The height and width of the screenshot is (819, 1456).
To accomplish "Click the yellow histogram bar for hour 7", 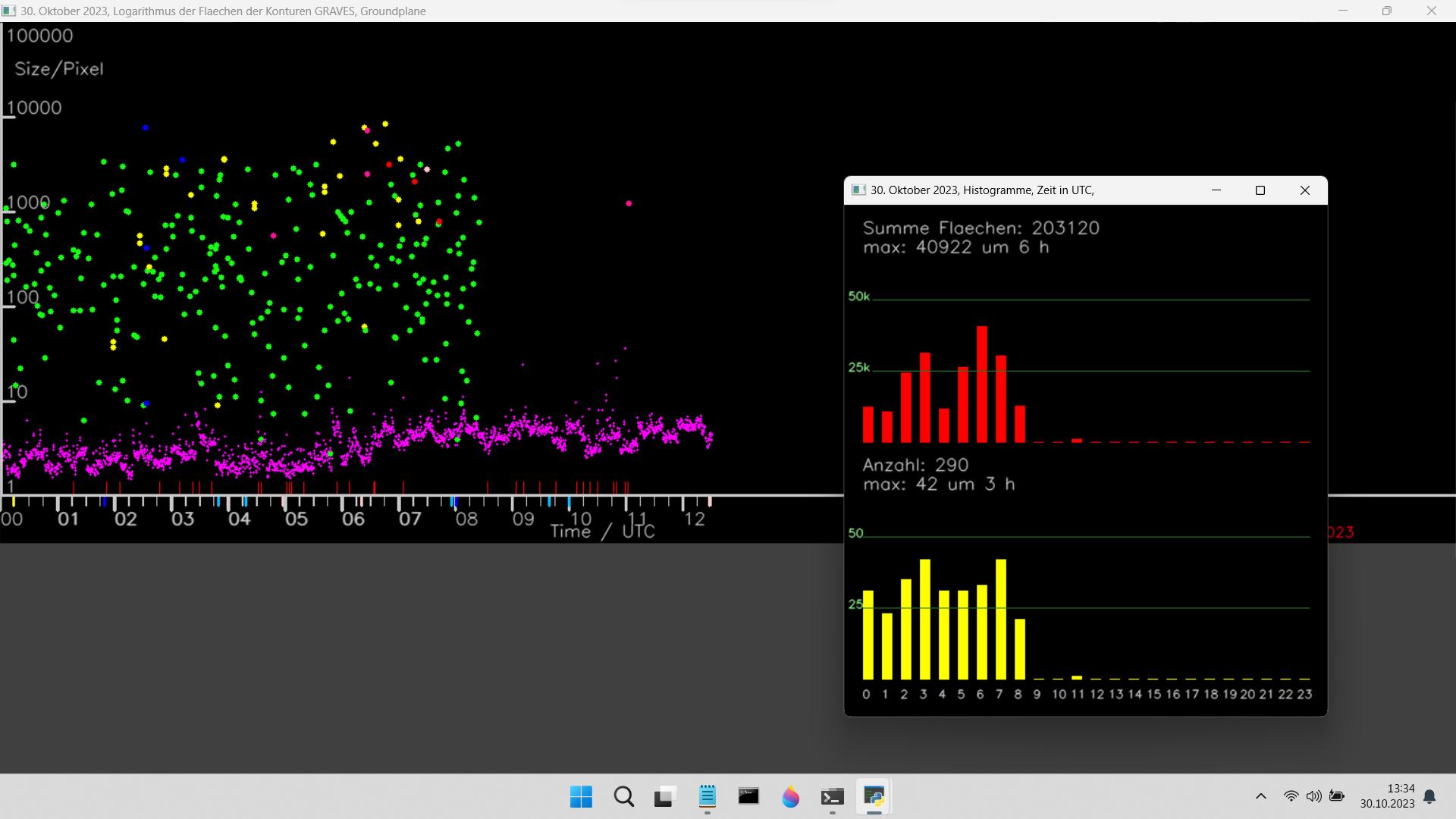I will pos(1001,620).
